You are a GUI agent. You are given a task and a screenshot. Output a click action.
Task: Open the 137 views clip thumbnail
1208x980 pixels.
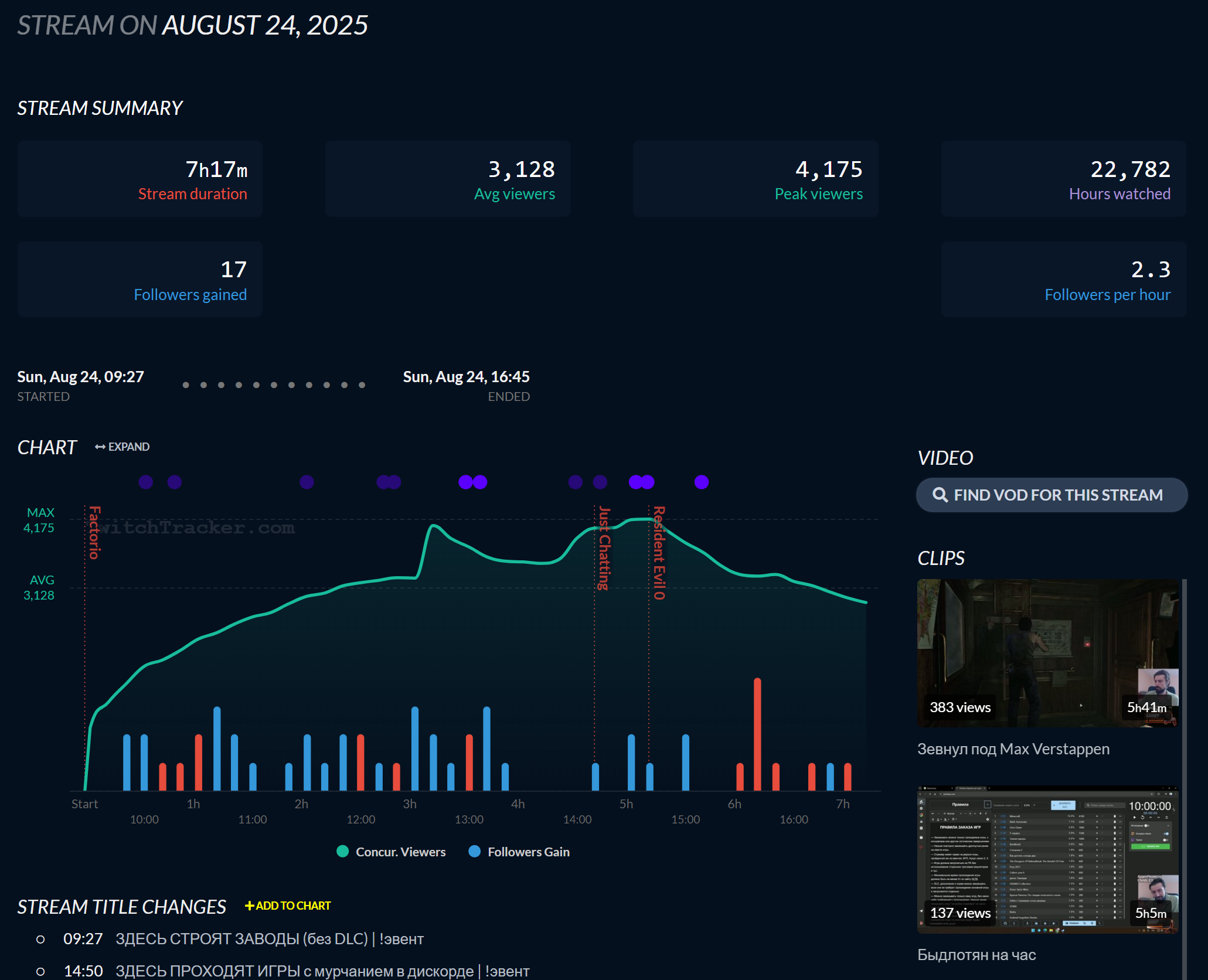(x=1047, y=859)
